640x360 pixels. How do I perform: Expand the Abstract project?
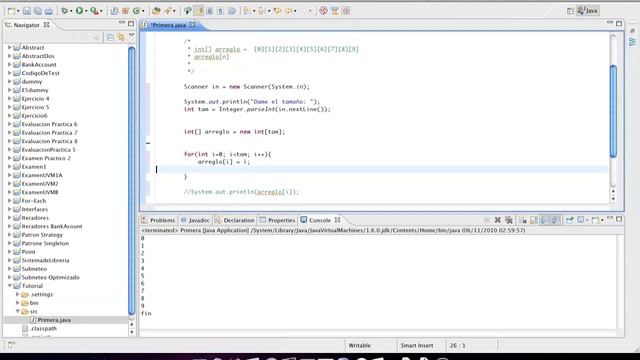9,47
